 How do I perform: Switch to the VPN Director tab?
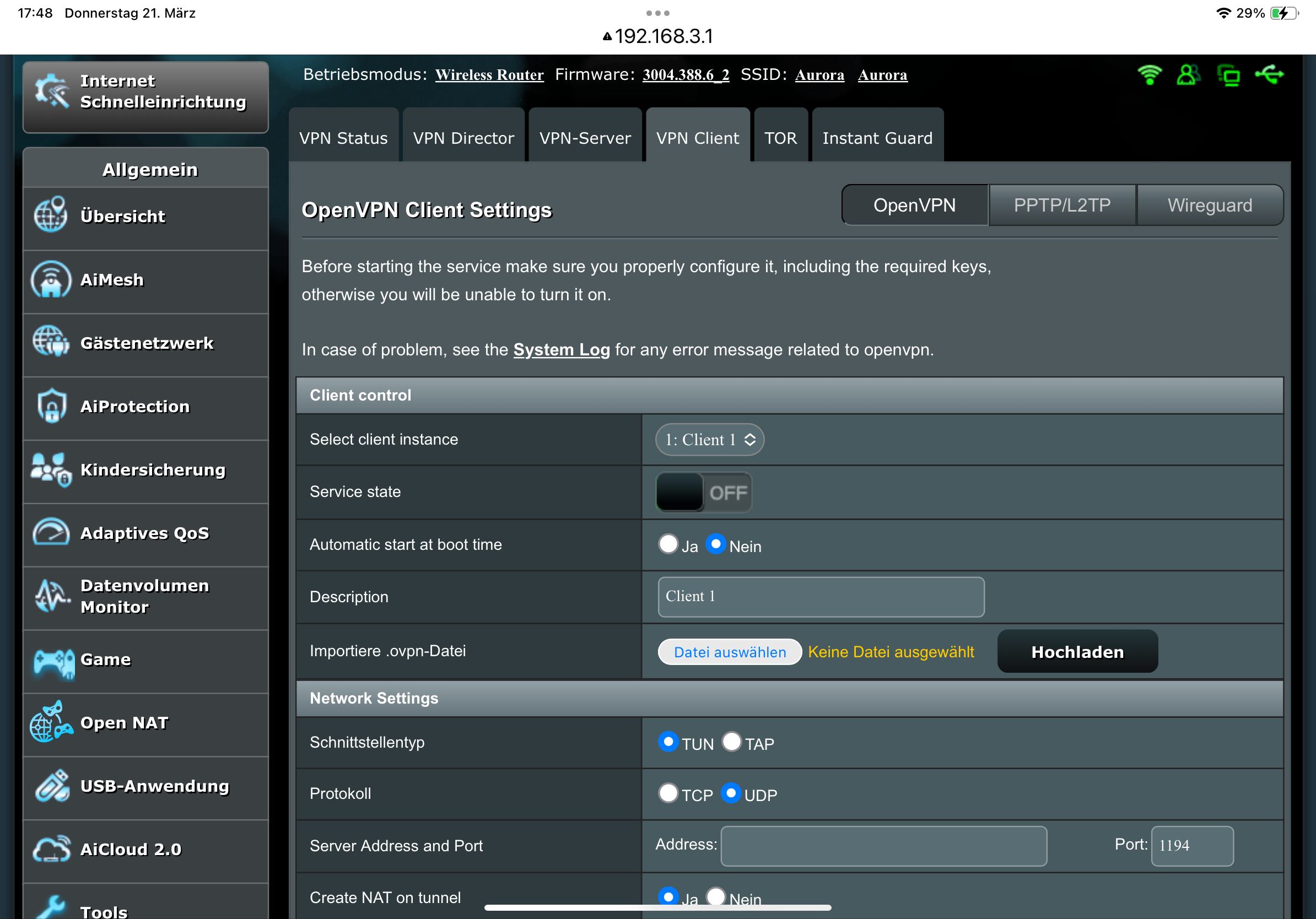click(x=463, y=138)
